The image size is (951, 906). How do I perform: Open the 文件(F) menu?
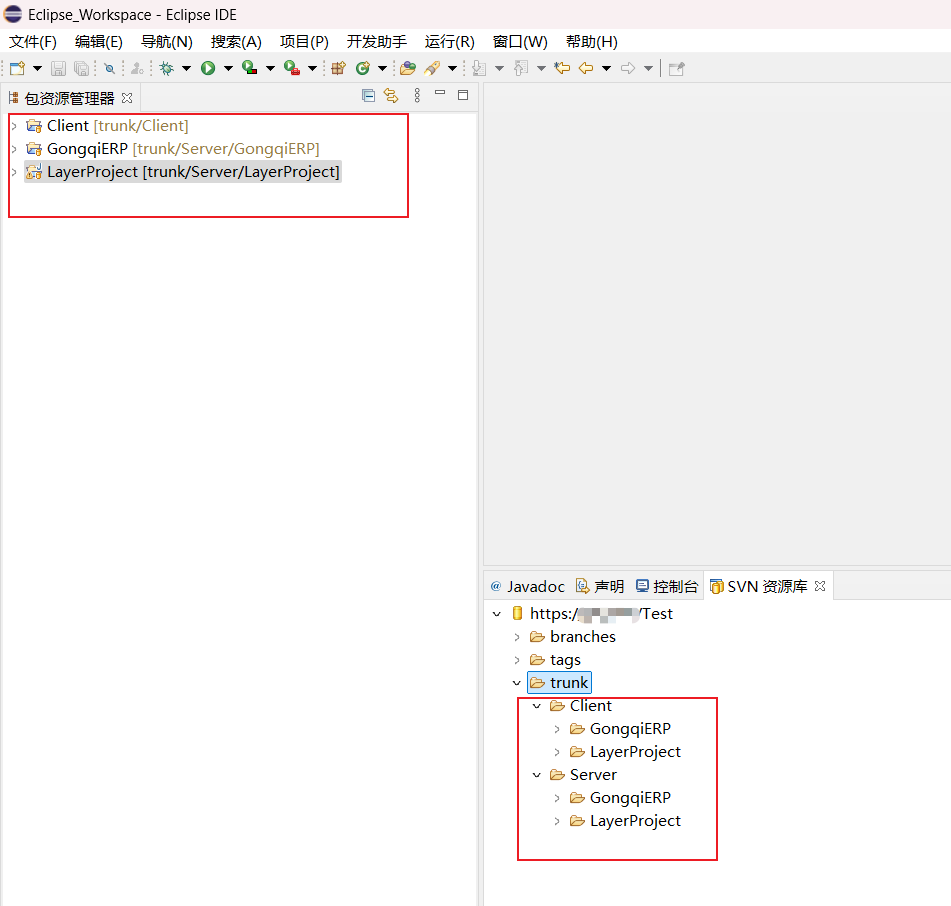coord(33,42)
